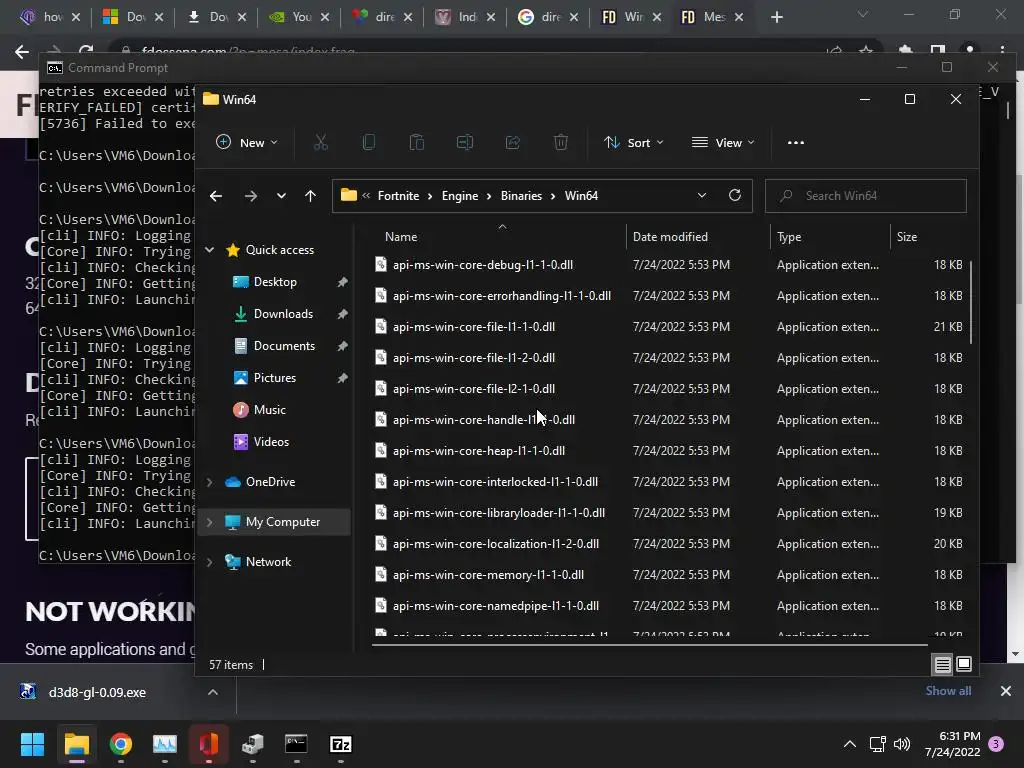Click Show all downloads link
The height and width of the screenshot is (768, 1024).
point(948,691)
